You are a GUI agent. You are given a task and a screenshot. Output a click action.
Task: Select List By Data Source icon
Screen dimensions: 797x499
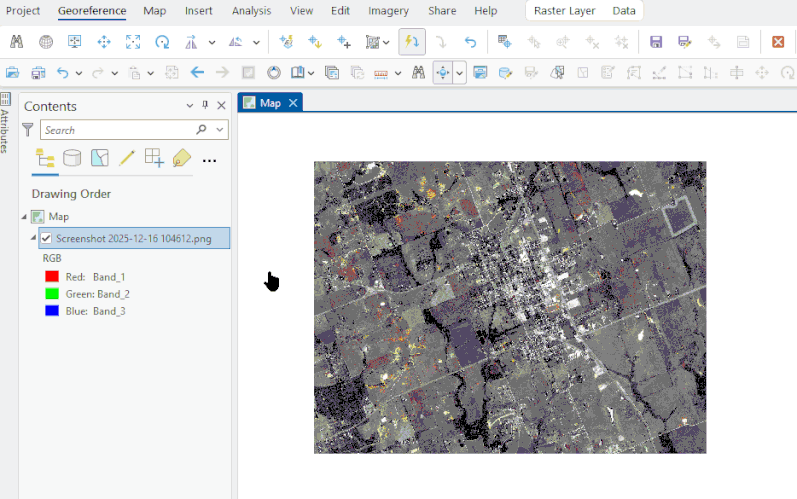click(x=72, y=158)
